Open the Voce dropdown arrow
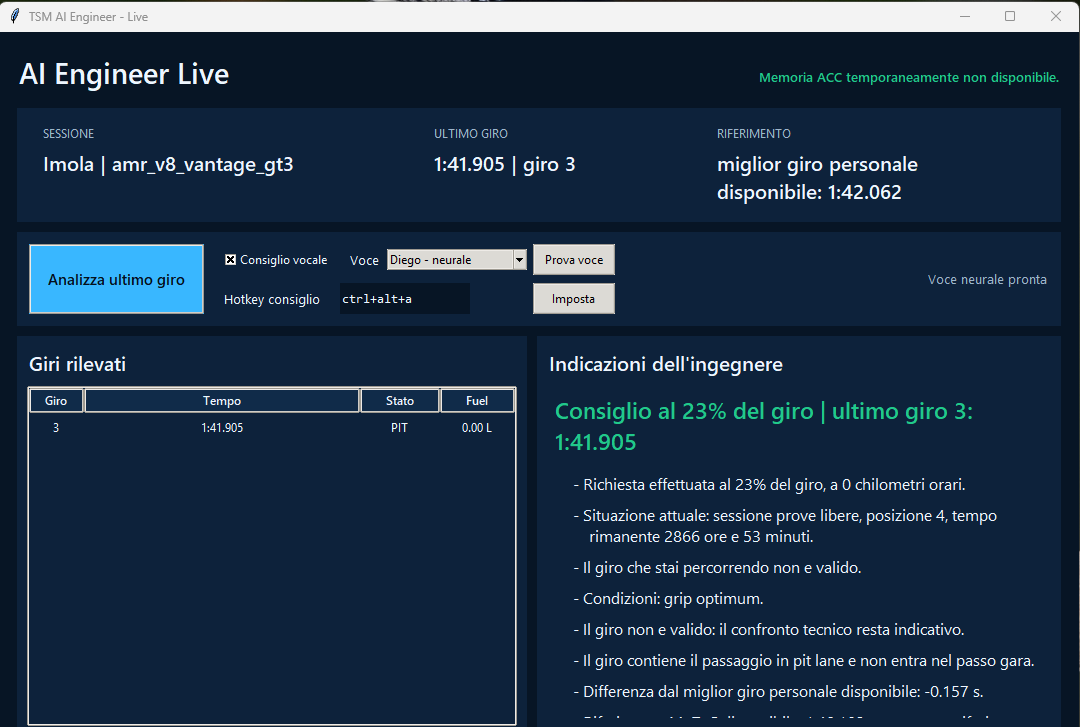 click(519, 260)
